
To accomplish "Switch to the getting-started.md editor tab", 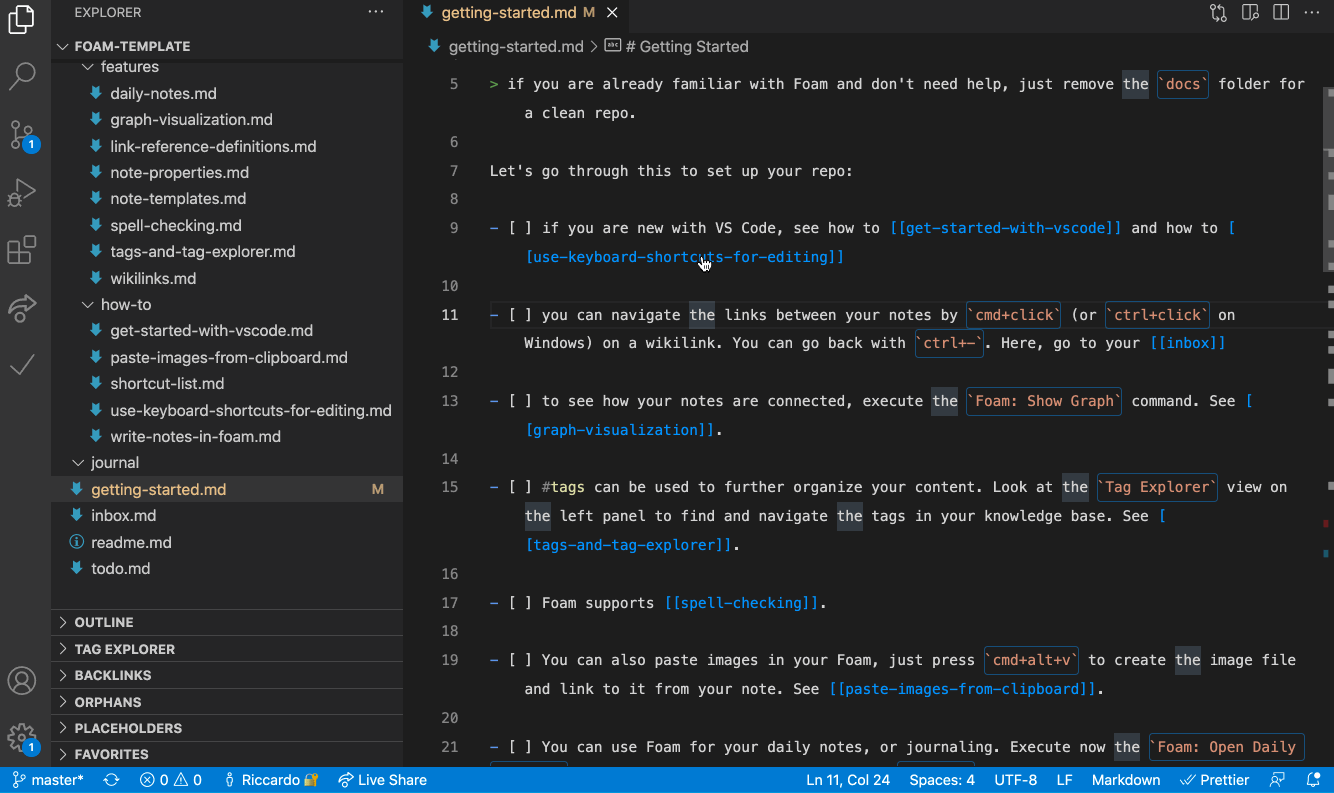I will click(513, 13).
